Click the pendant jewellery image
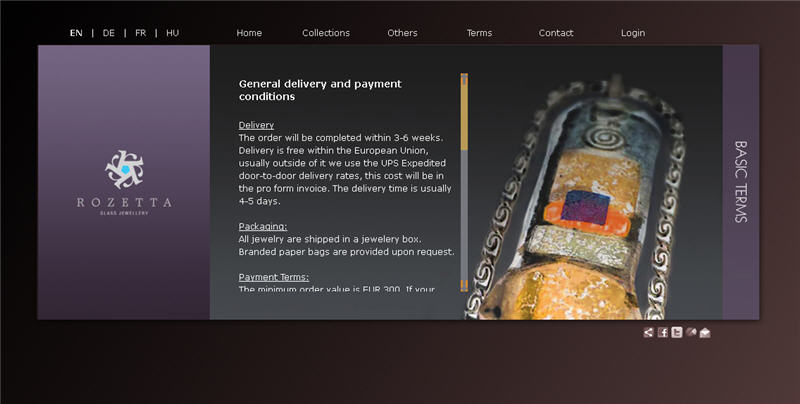Image resolution: width=800 pixels, height=404 pixels. 593,196
